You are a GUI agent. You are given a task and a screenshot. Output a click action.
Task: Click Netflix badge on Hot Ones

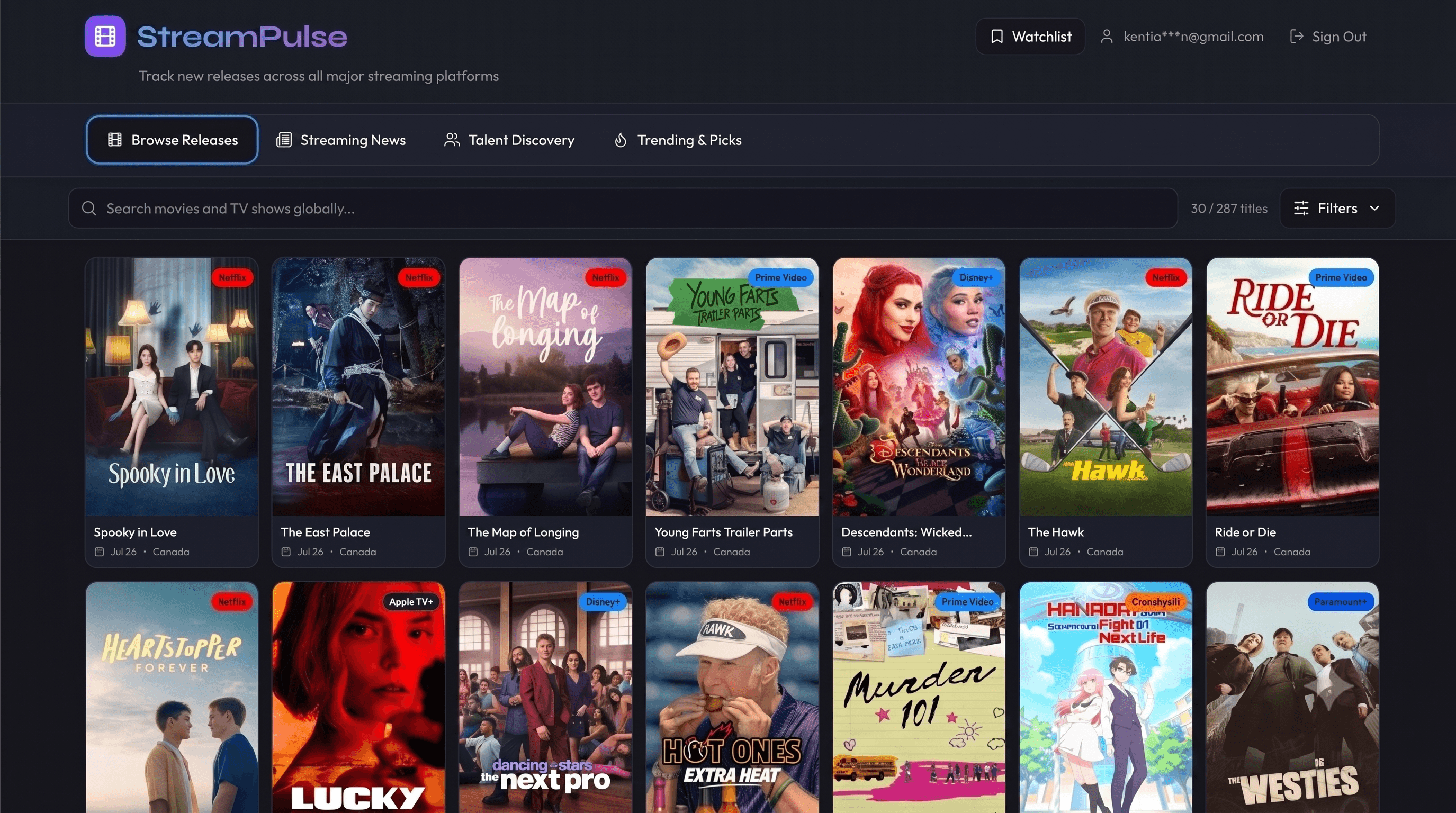click(793, 602)
